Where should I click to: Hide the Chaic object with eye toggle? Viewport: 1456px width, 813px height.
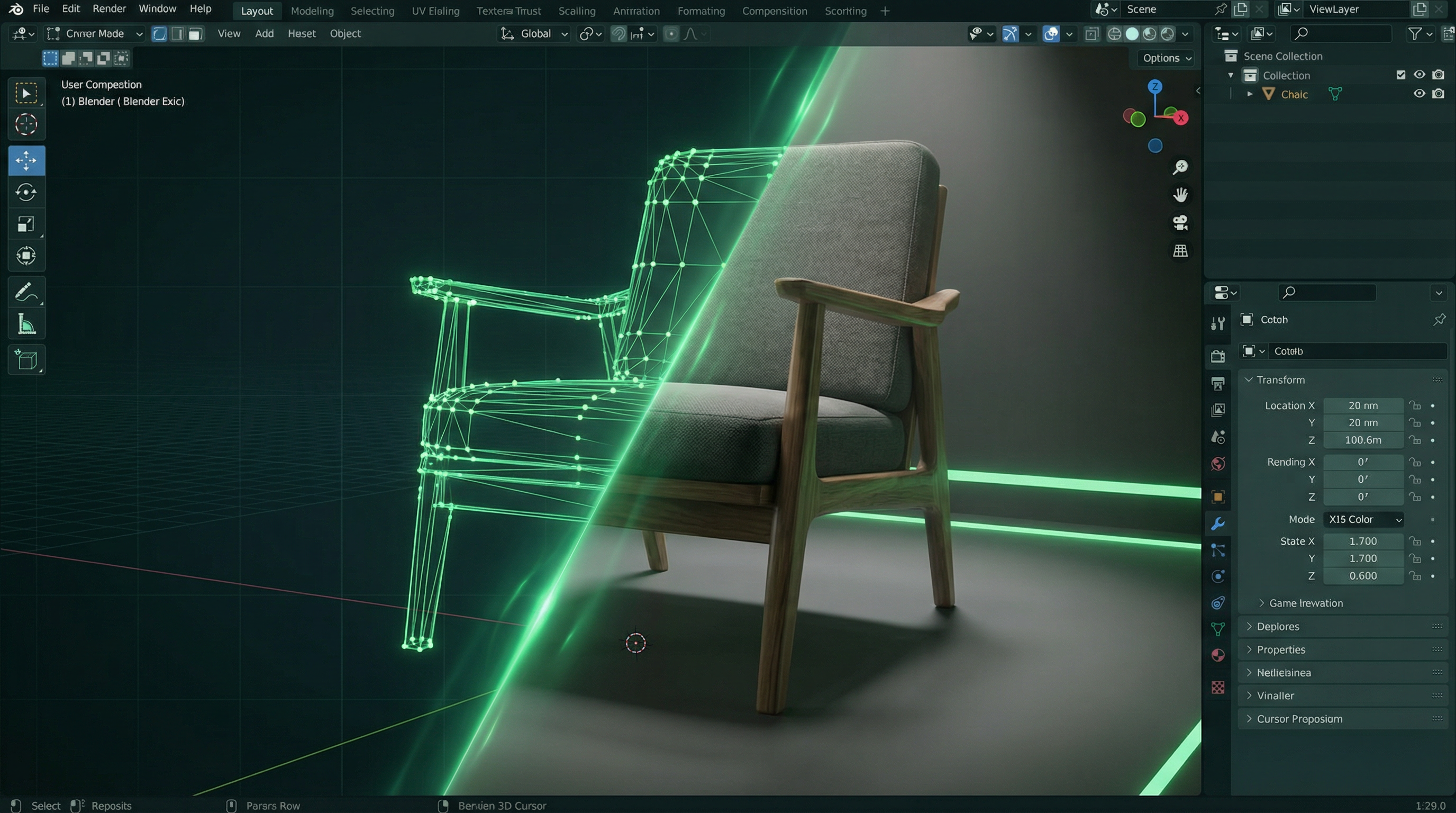[1419, 94]
